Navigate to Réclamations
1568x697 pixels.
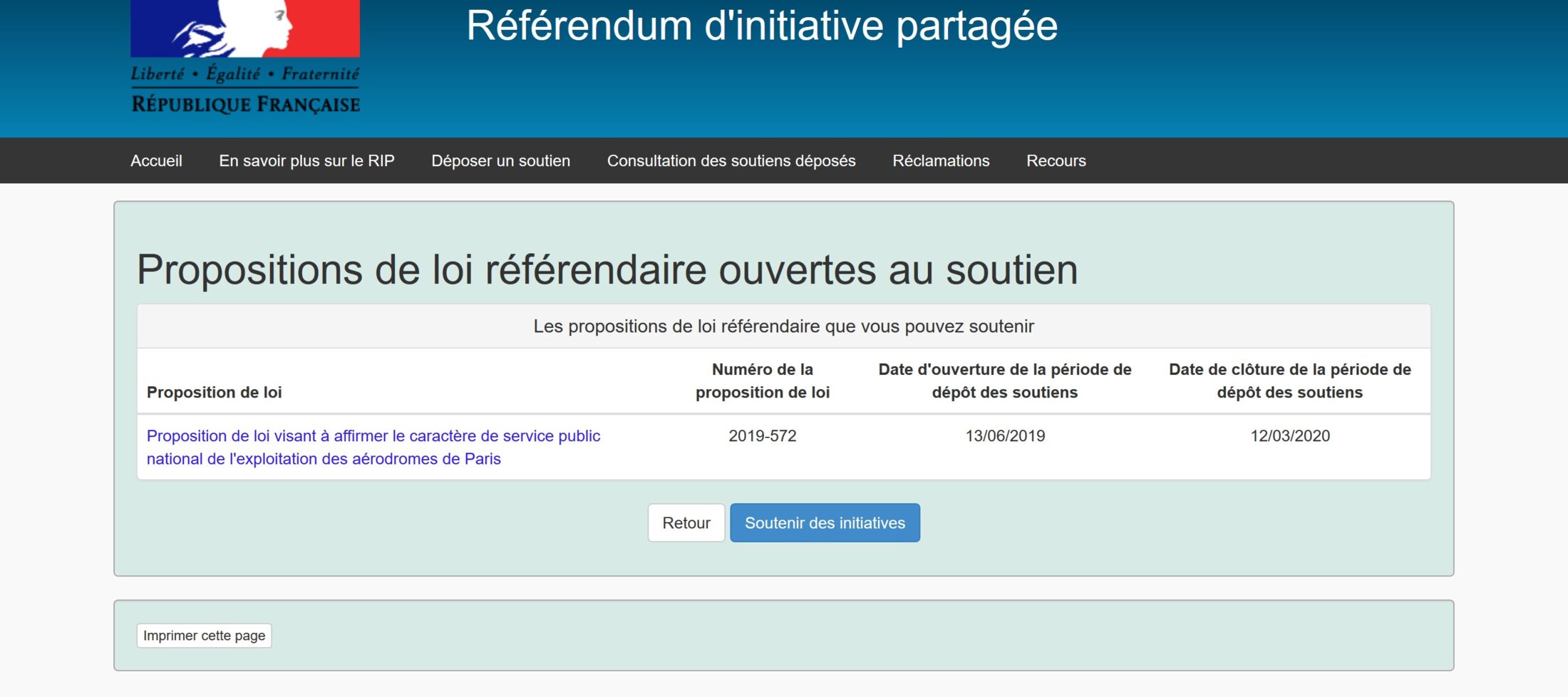(x=940, y=161)
